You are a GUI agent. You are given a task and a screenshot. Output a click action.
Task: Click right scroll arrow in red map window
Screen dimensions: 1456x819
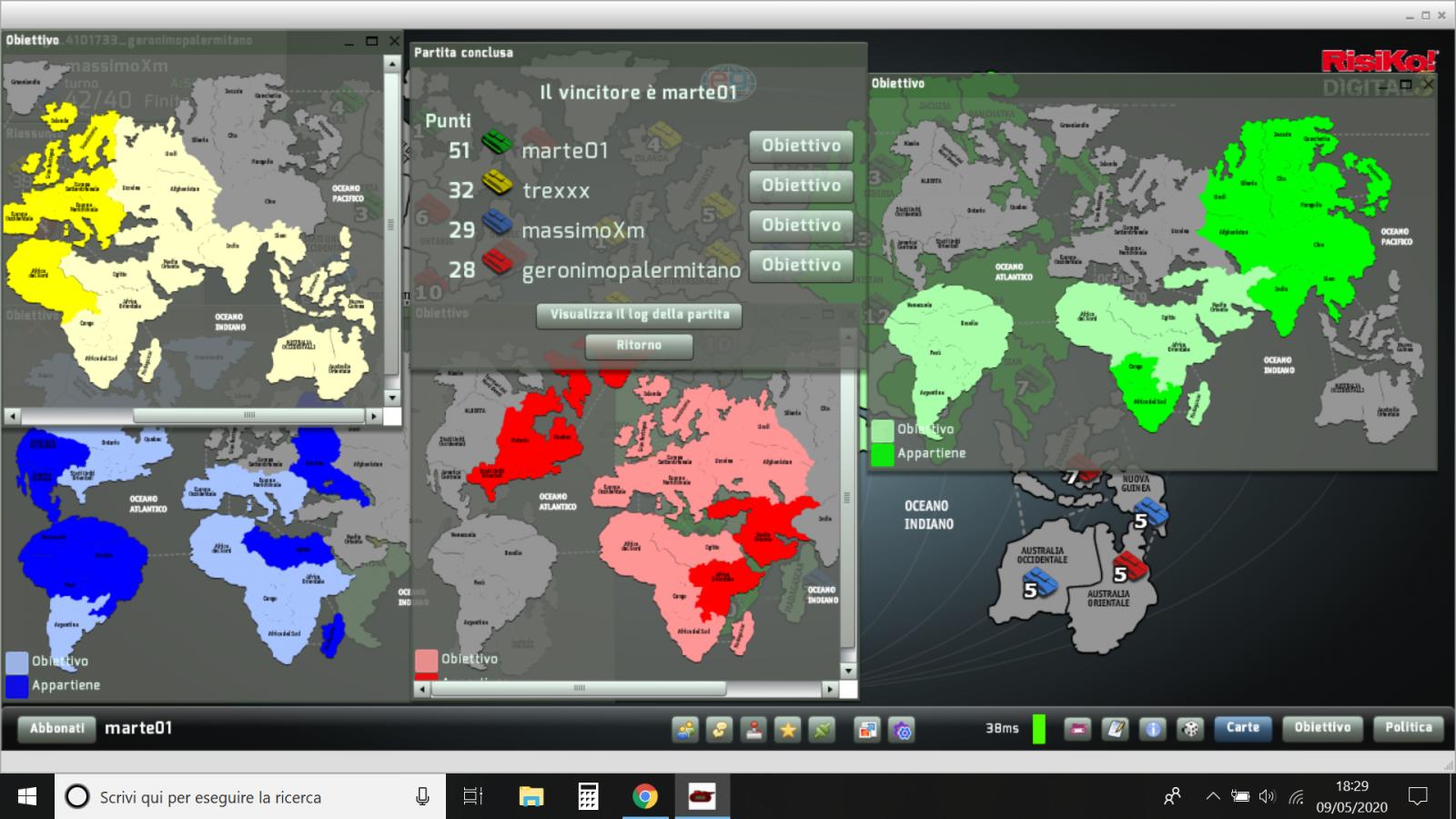[830, 689]
